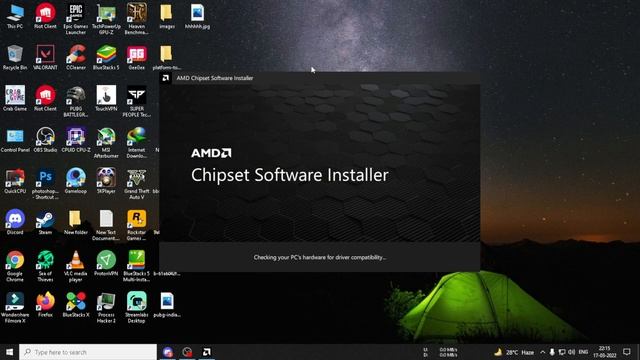Open CPUID CPU-Z shortcut

[x=76, y=140]
